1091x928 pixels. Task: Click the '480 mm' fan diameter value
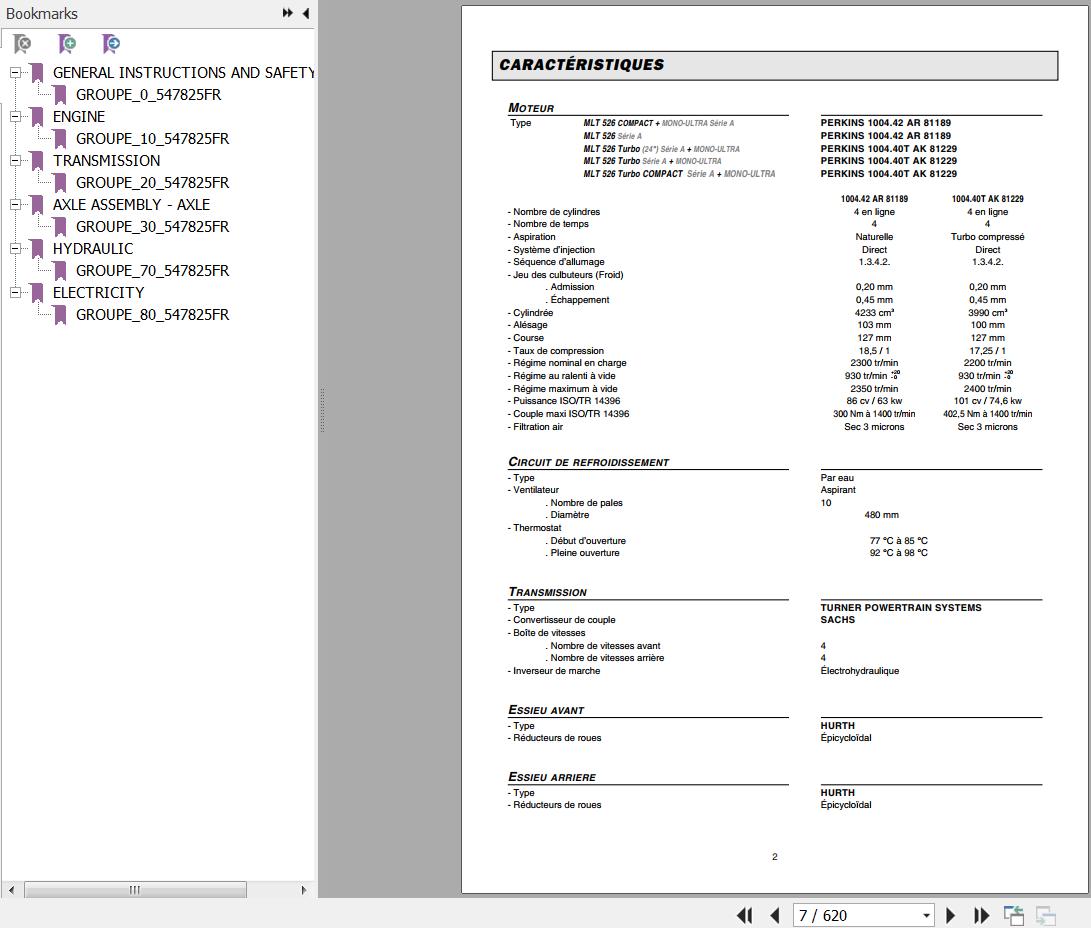pyautogui.click(x=882, y=515)
